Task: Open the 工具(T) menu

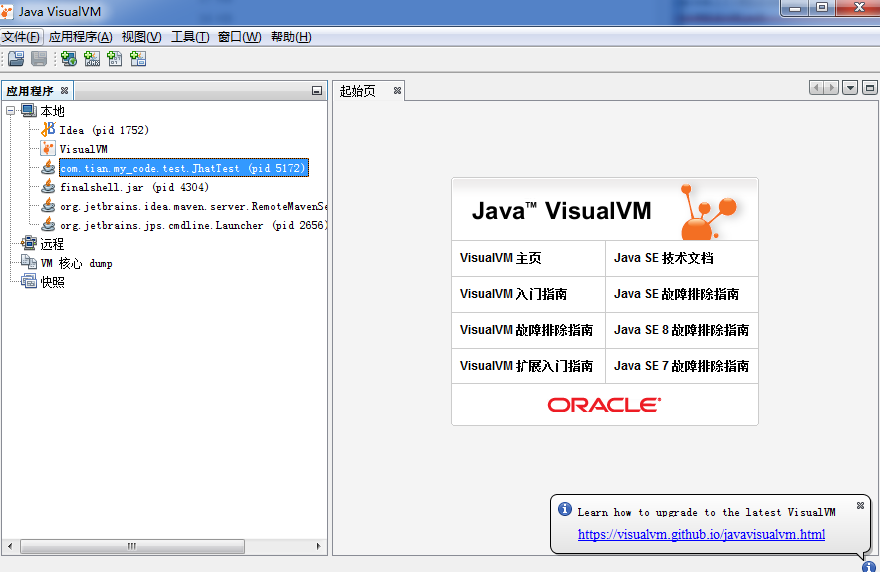Action: coord(190,37)
